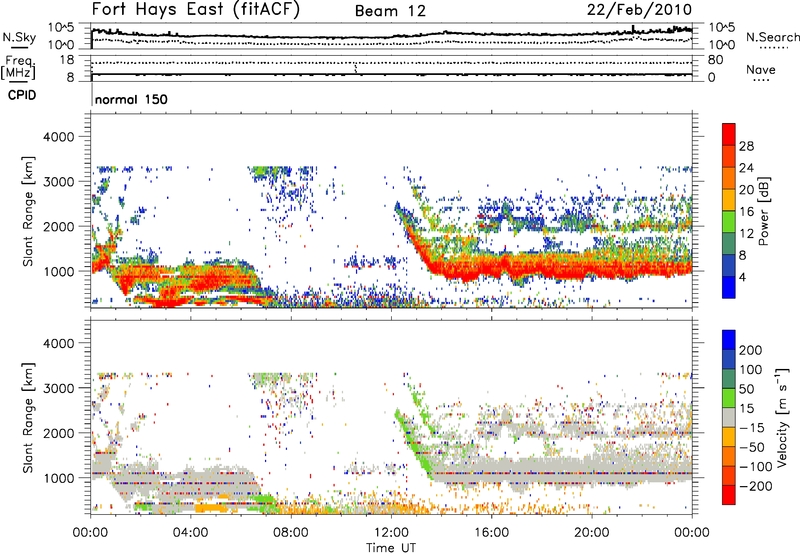Click the '28' label on Power colorbar
This screenshot has width=800, height=554.
pos(746,146)
